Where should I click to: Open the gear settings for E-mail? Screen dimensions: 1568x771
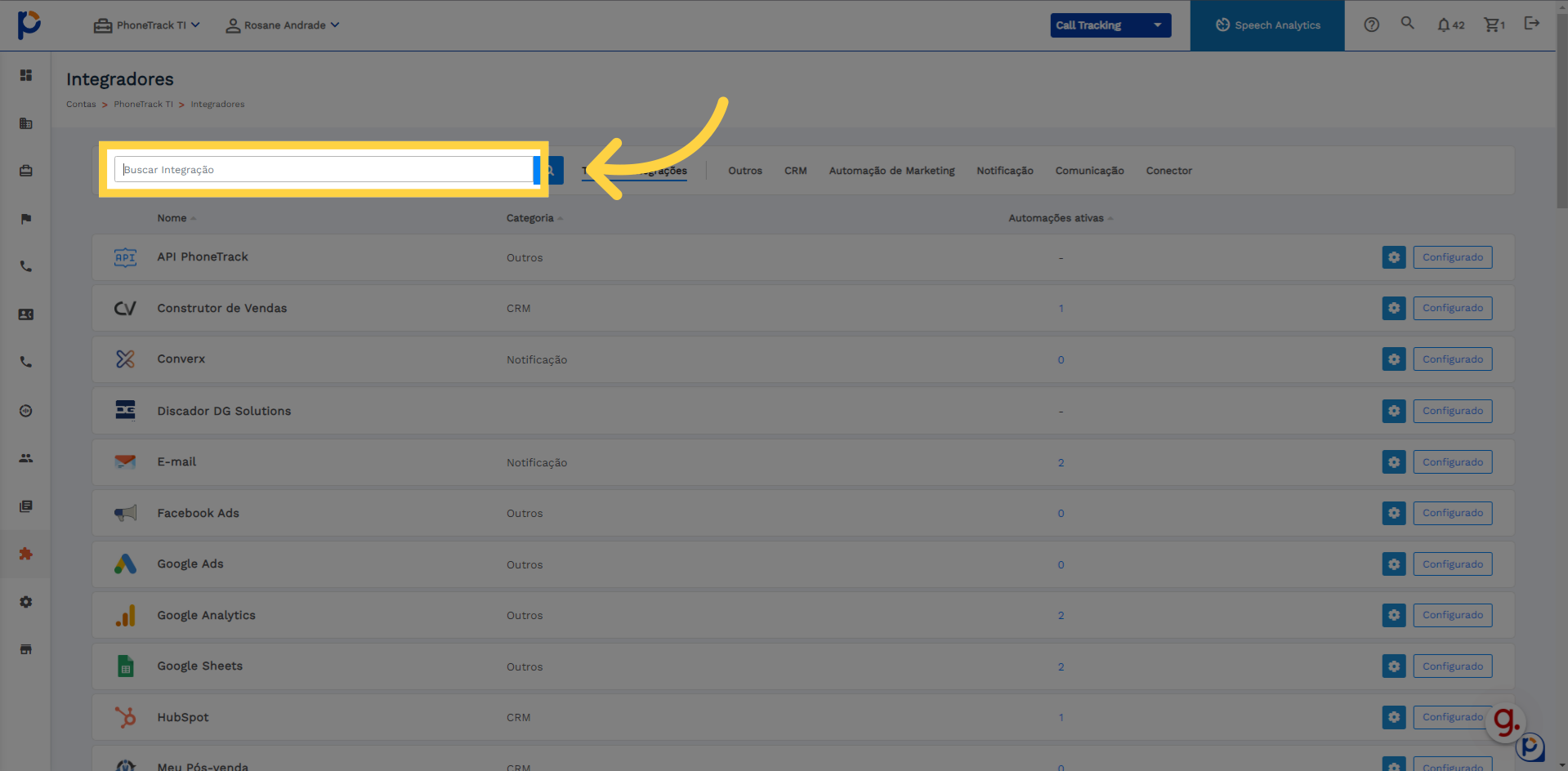coord(1394,462)
